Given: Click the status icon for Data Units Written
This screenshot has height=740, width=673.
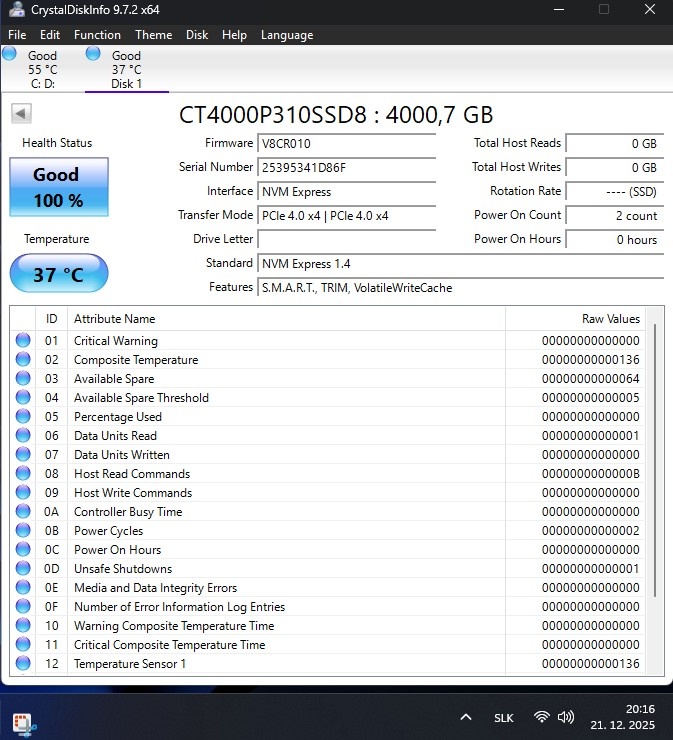Looking at the screenshot, I should click(23, 454).
